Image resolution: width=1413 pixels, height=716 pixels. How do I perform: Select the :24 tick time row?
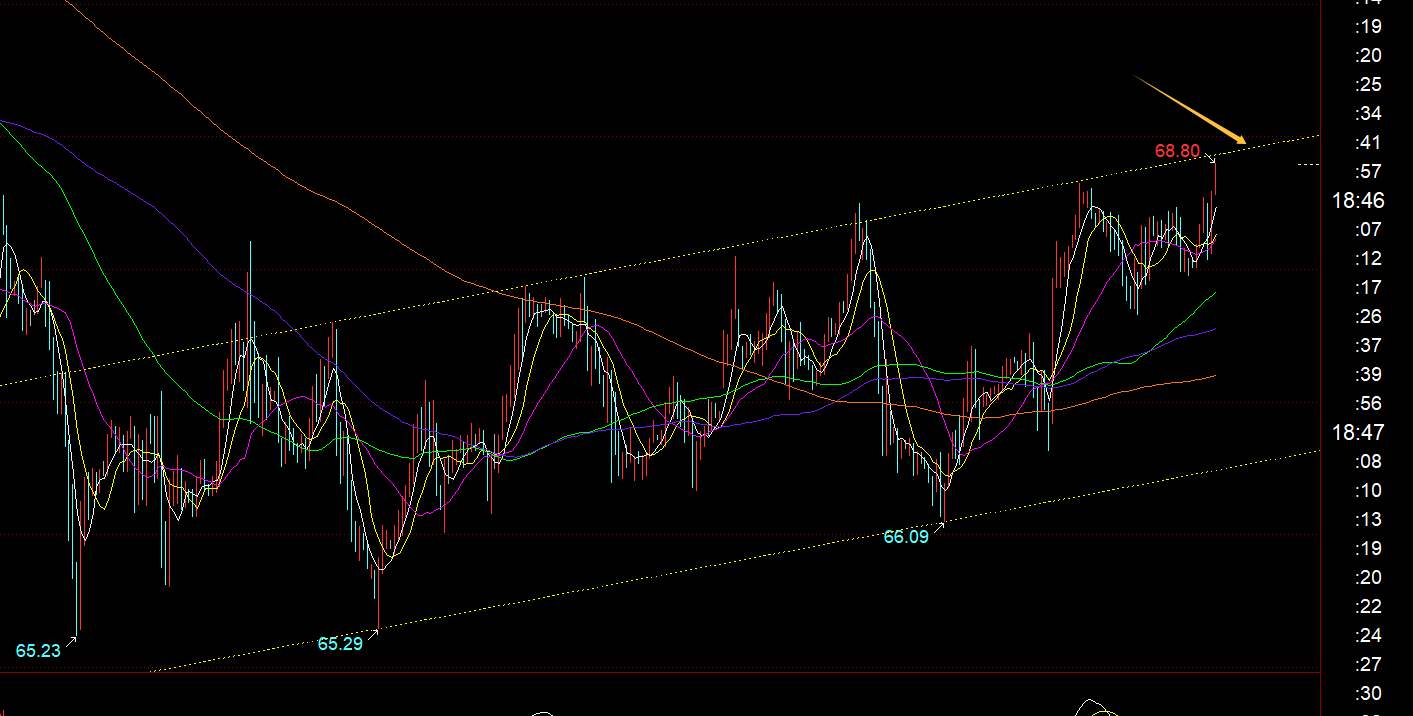pos(1367,636)
